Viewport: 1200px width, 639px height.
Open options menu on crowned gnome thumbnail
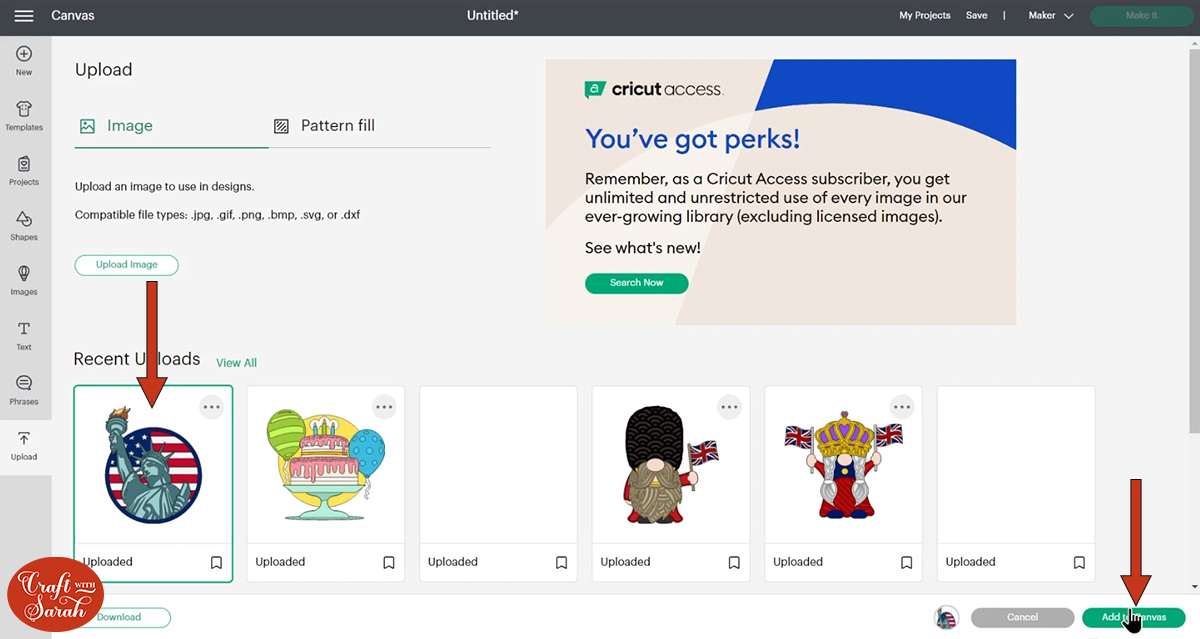[x=902, y=406]
